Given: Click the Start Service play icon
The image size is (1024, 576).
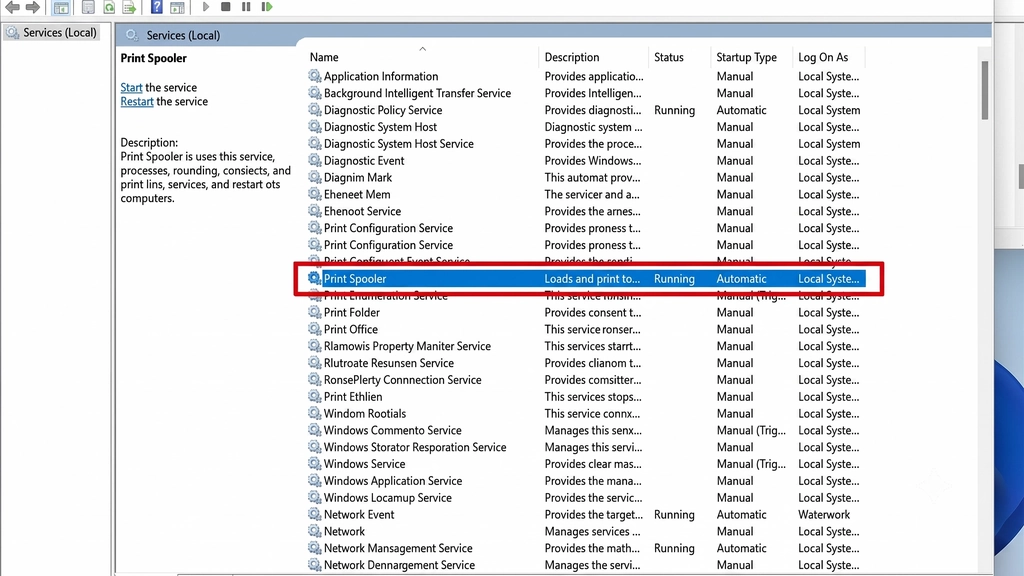Looking at the screenshot, I should (x=206, y=7).
